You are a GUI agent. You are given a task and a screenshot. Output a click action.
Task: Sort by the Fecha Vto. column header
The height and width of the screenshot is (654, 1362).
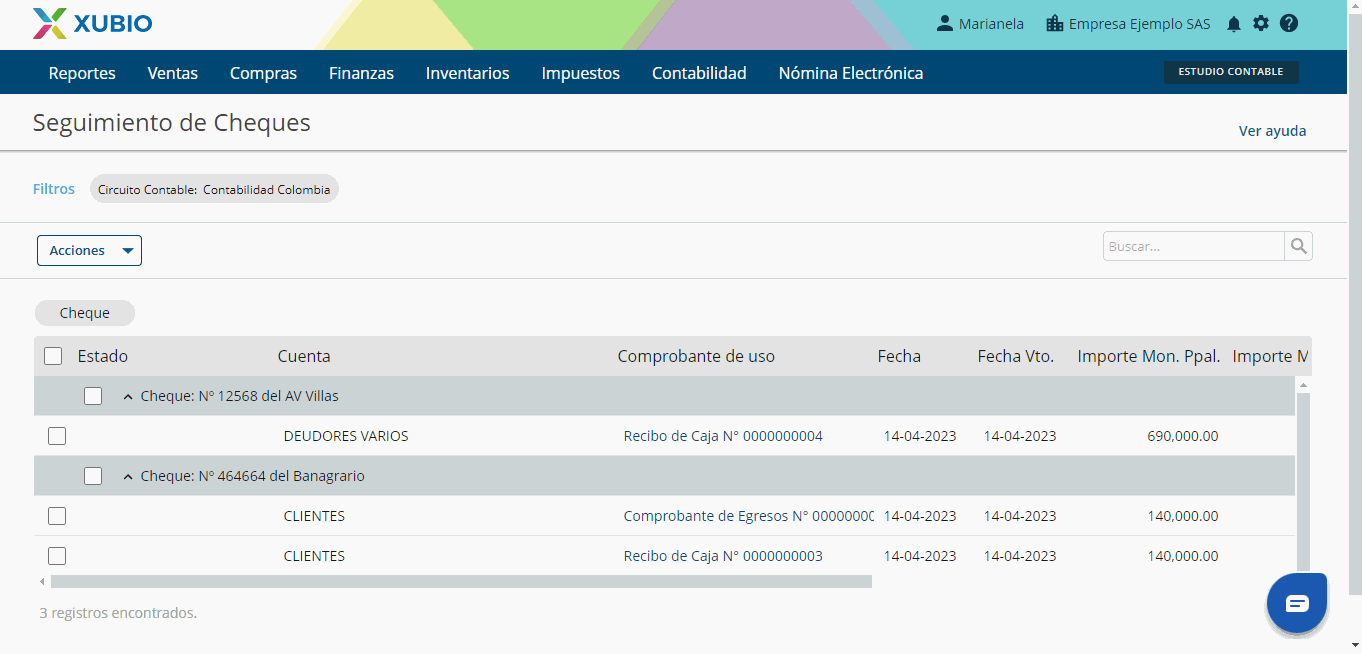click(1016, 356)
